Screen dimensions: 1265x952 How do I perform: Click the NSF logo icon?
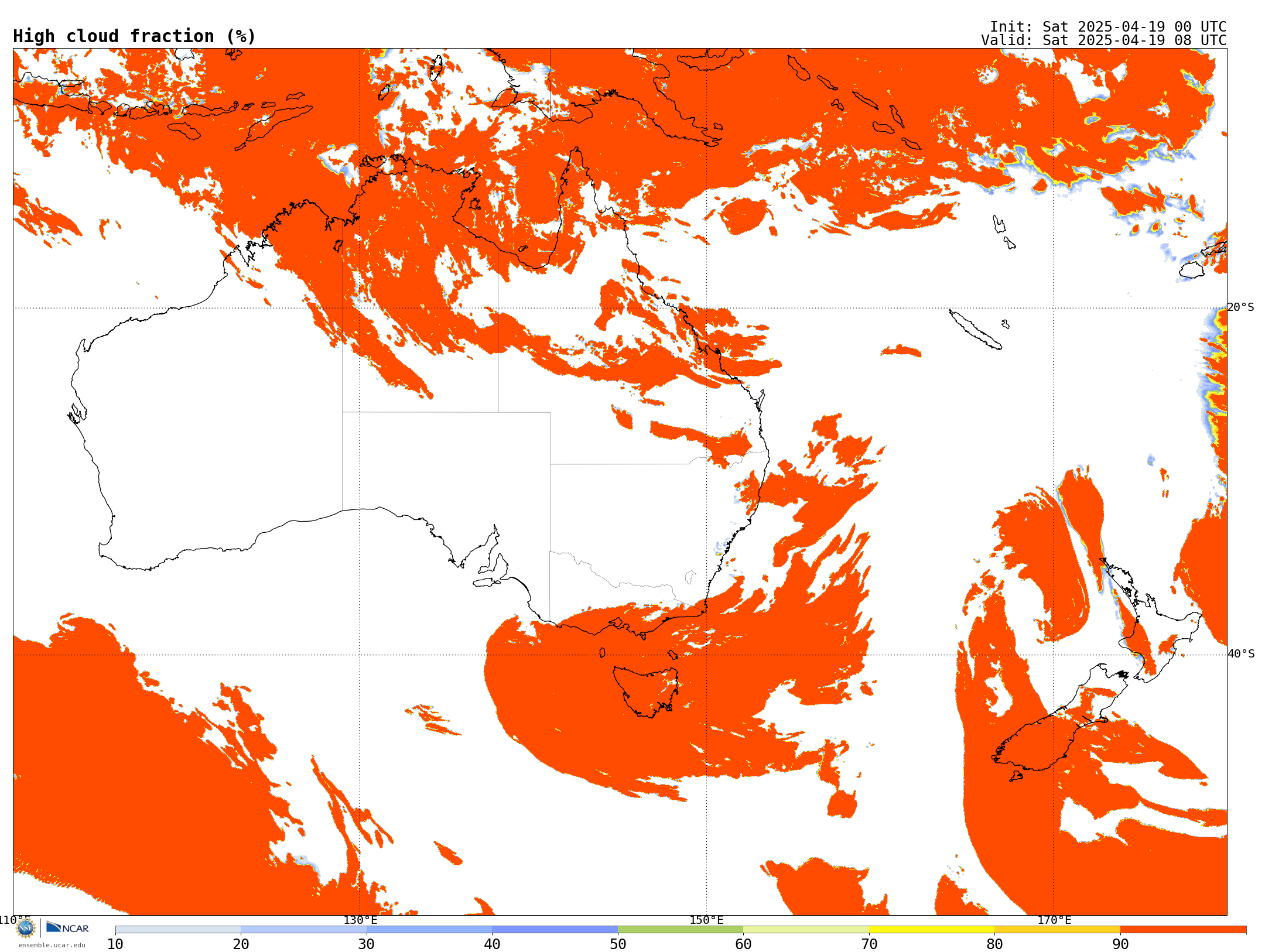(26, 928)
